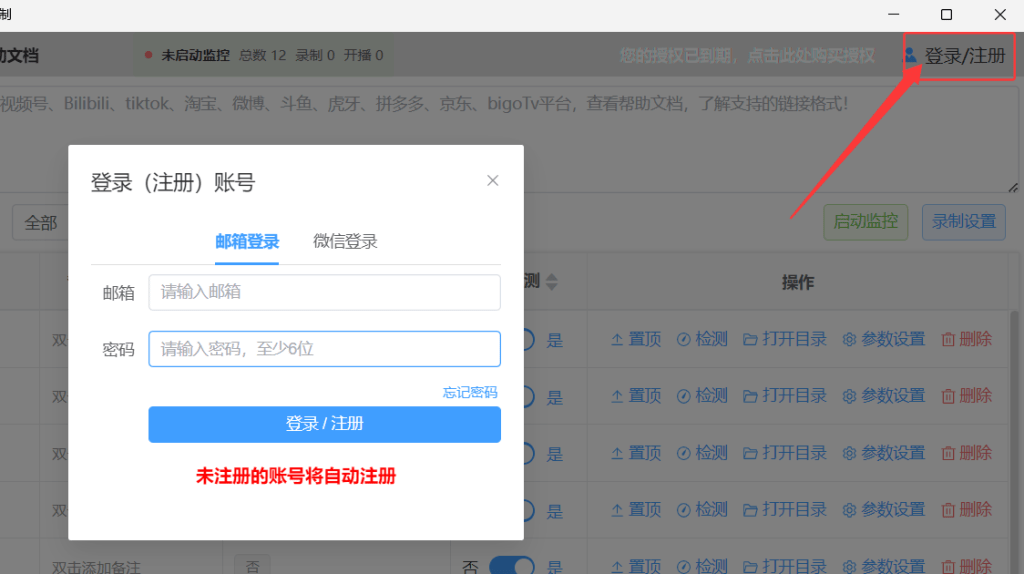The width and height of the screenshot is (1024, 574).
Task: Open 参数设置 for the fourth row
Action: click(884, 510)
